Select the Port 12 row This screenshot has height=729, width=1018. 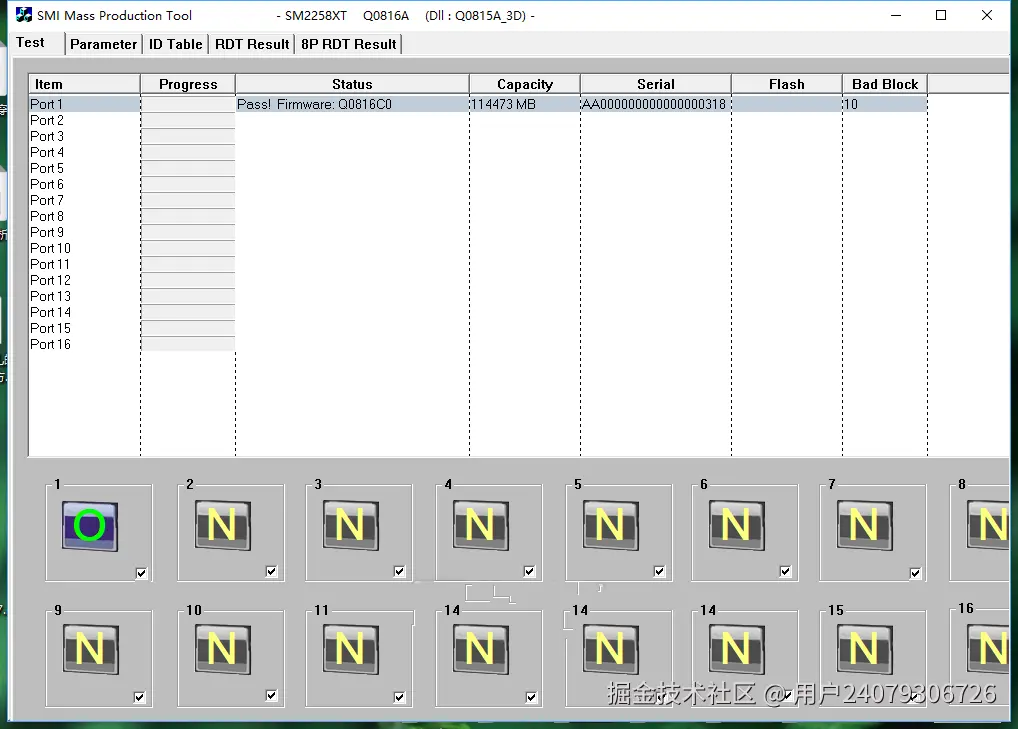[x=50, y=280]
